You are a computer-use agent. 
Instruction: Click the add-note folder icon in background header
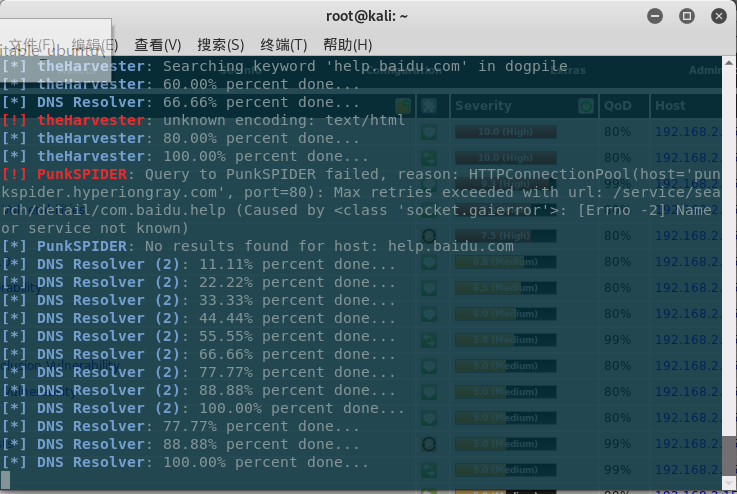click(403, 106)
